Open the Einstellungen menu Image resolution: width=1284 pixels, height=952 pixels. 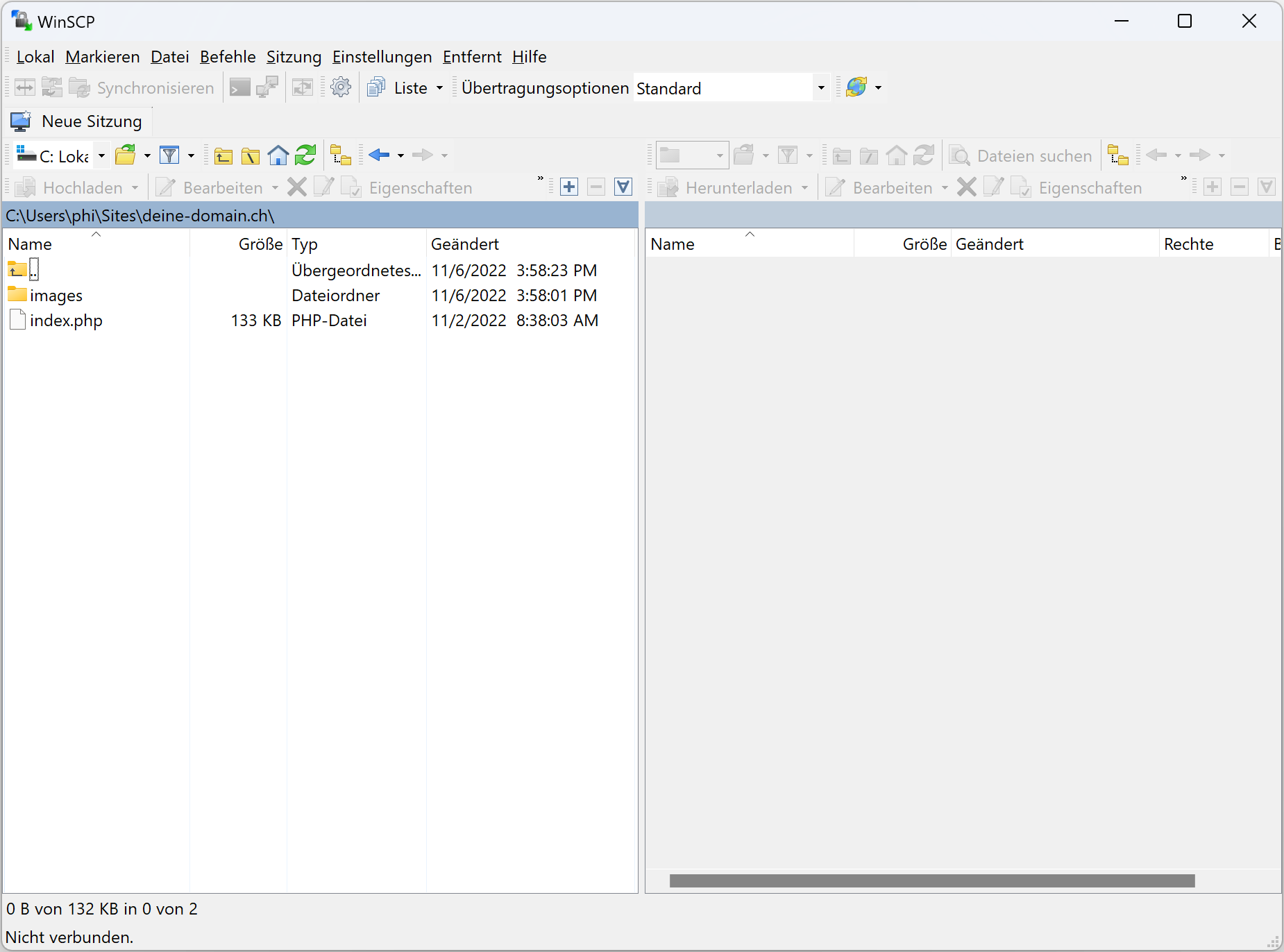[x=382, y=57]
